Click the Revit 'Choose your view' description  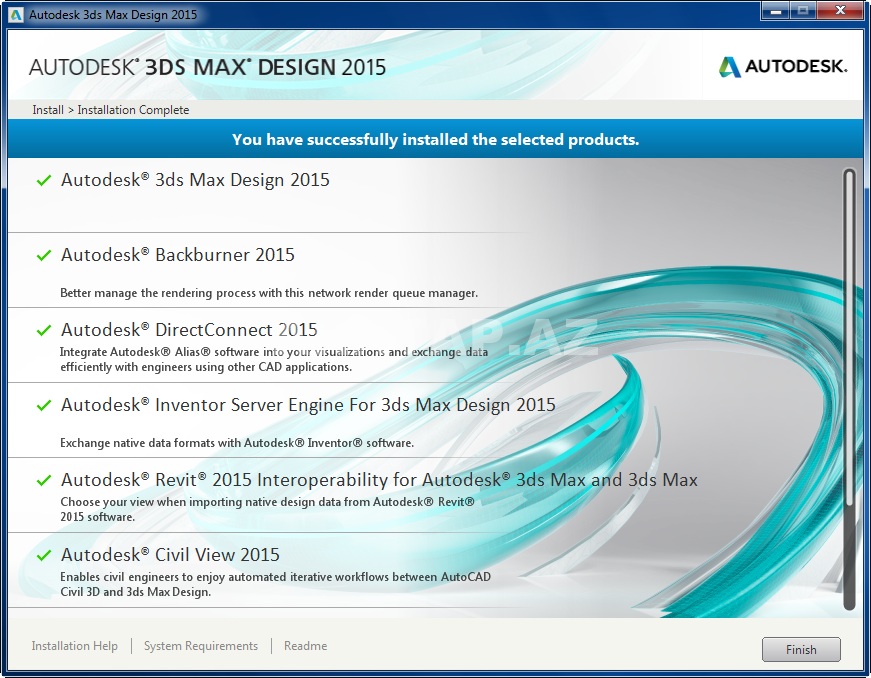point(267,509)
